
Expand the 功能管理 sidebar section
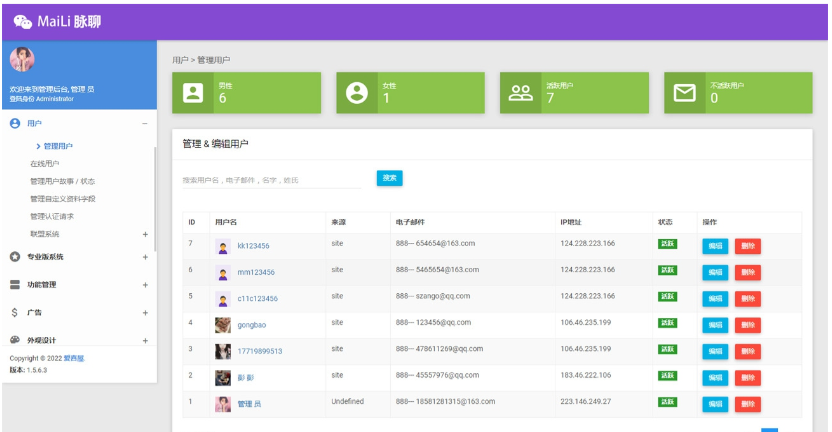145,285
